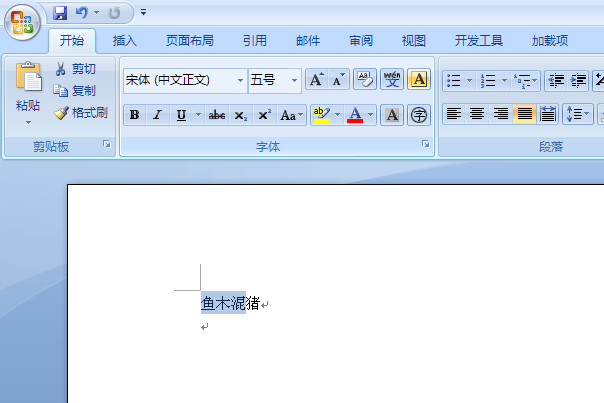Open the font name dropdown

[x=240, y=81]
